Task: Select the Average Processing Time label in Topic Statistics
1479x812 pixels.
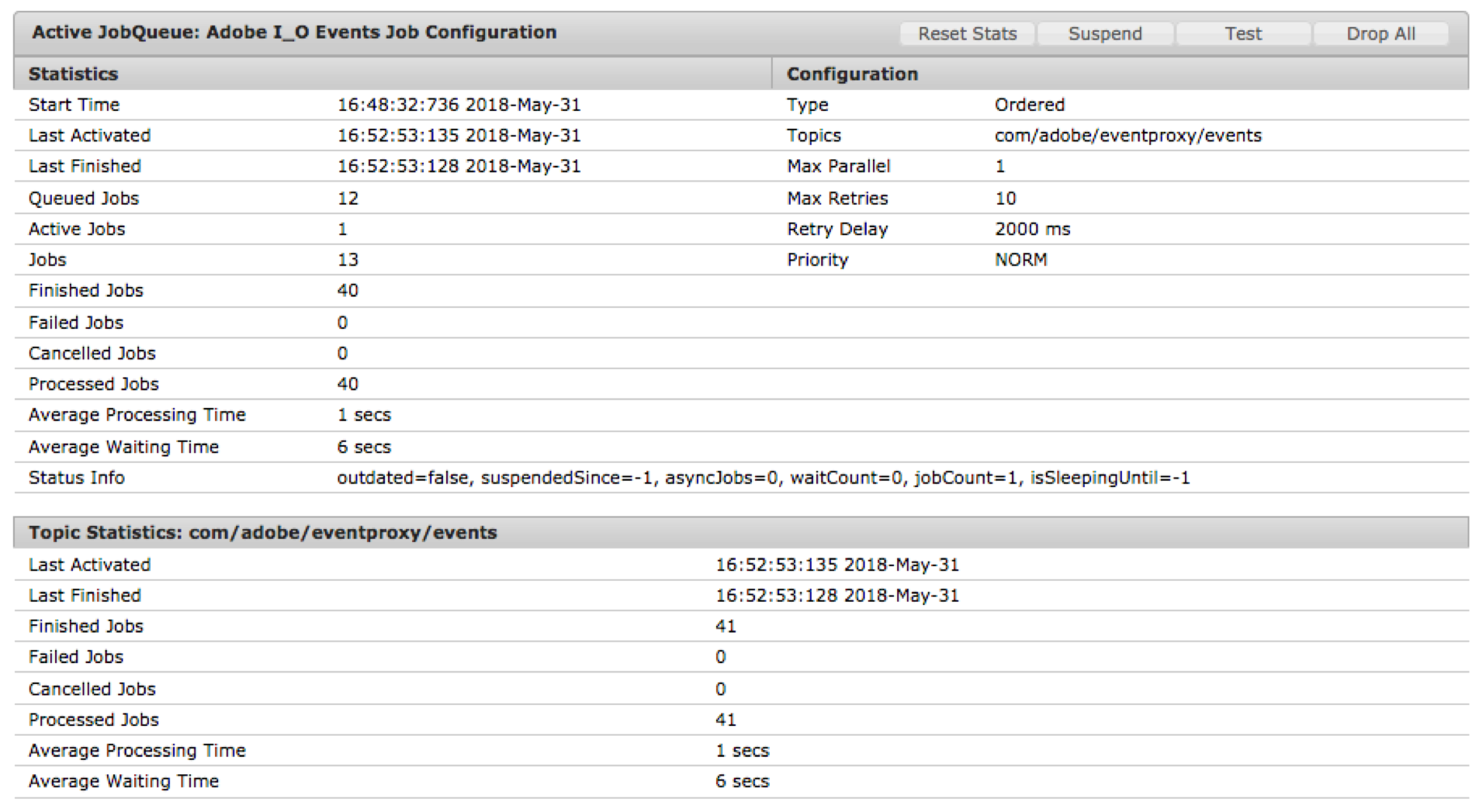Action: [137, 751]
